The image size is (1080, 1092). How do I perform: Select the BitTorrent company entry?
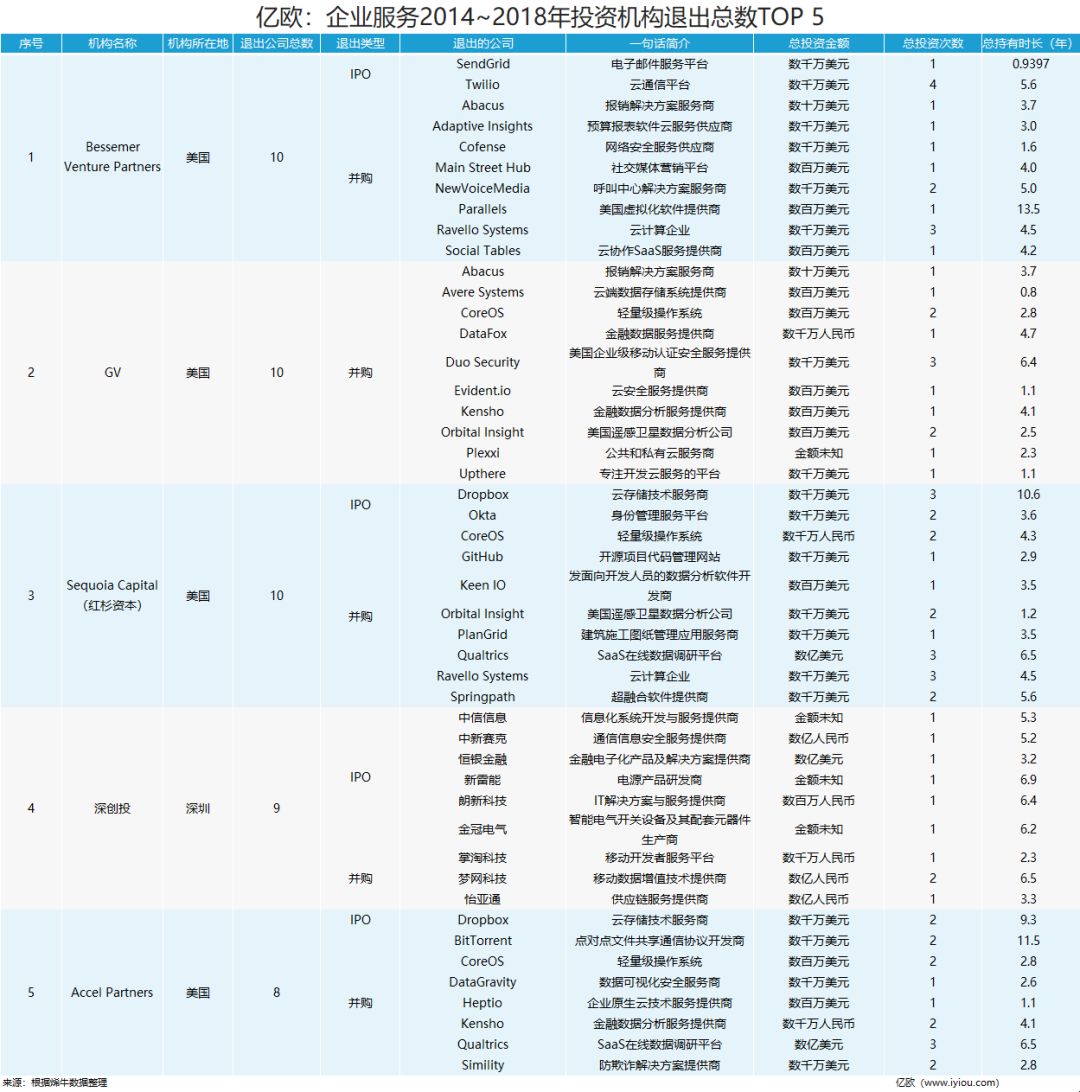pyautogui.click(x=483, y=941)
